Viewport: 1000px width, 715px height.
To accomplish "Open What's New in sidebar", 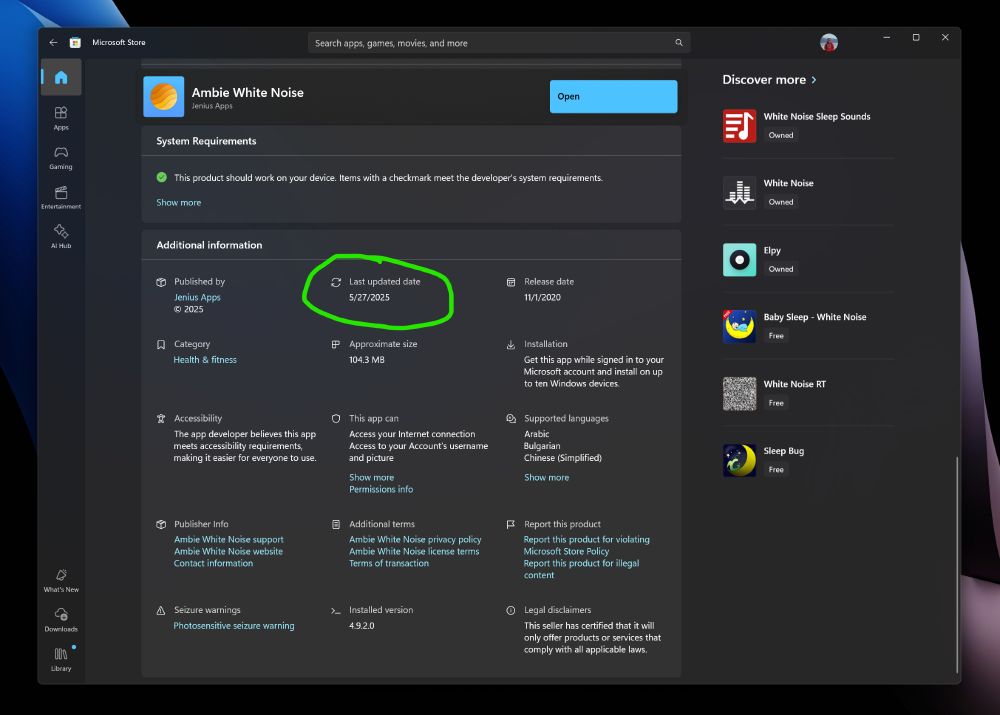I will click(x=61, y=580).
